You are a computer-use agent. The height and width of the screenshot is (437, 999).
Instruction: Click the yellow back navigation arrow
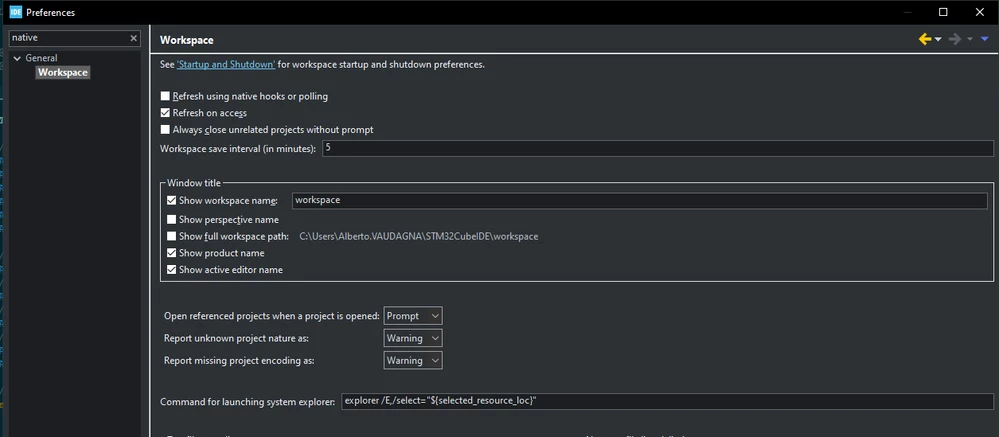[924, 39]
